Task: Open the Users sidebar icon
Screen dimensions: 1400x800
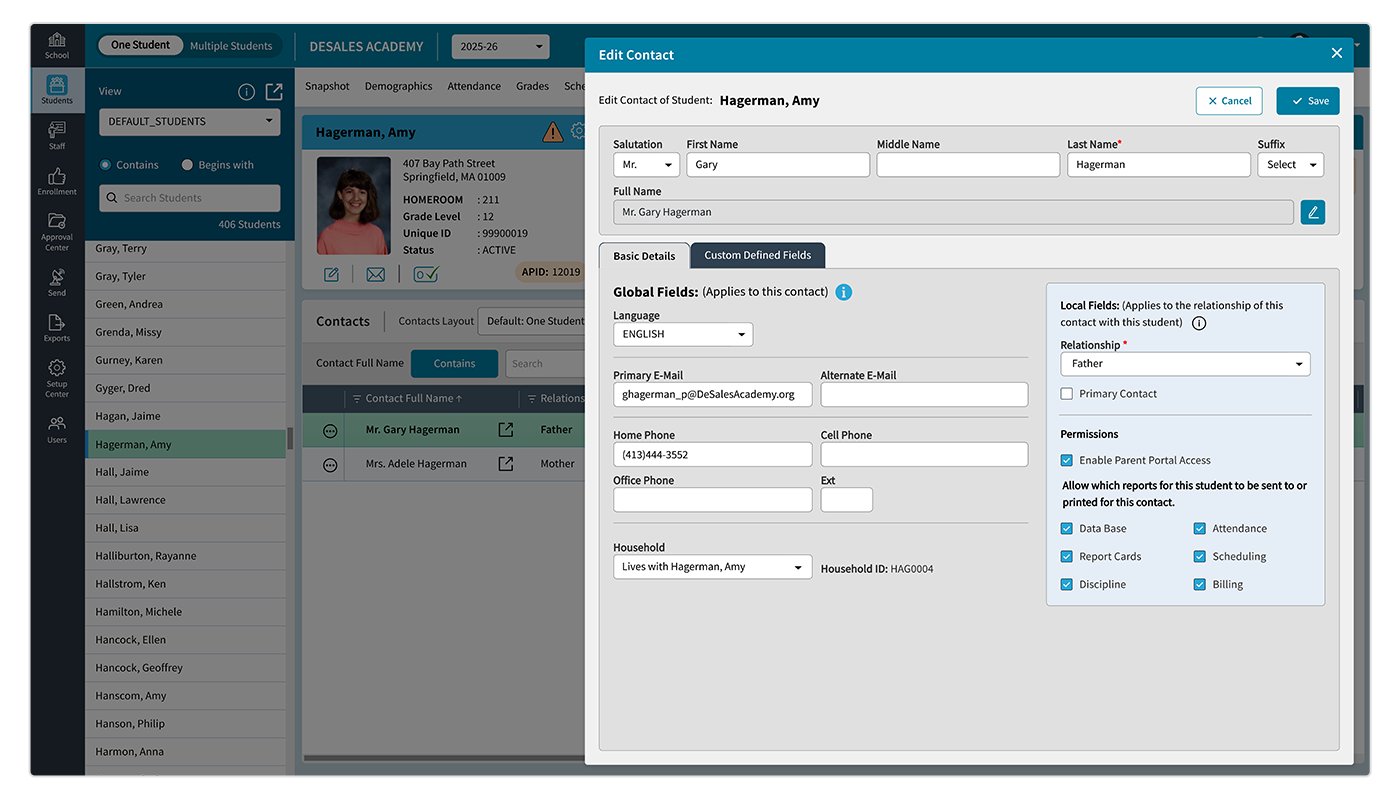Action: click(x=57, y=429)
